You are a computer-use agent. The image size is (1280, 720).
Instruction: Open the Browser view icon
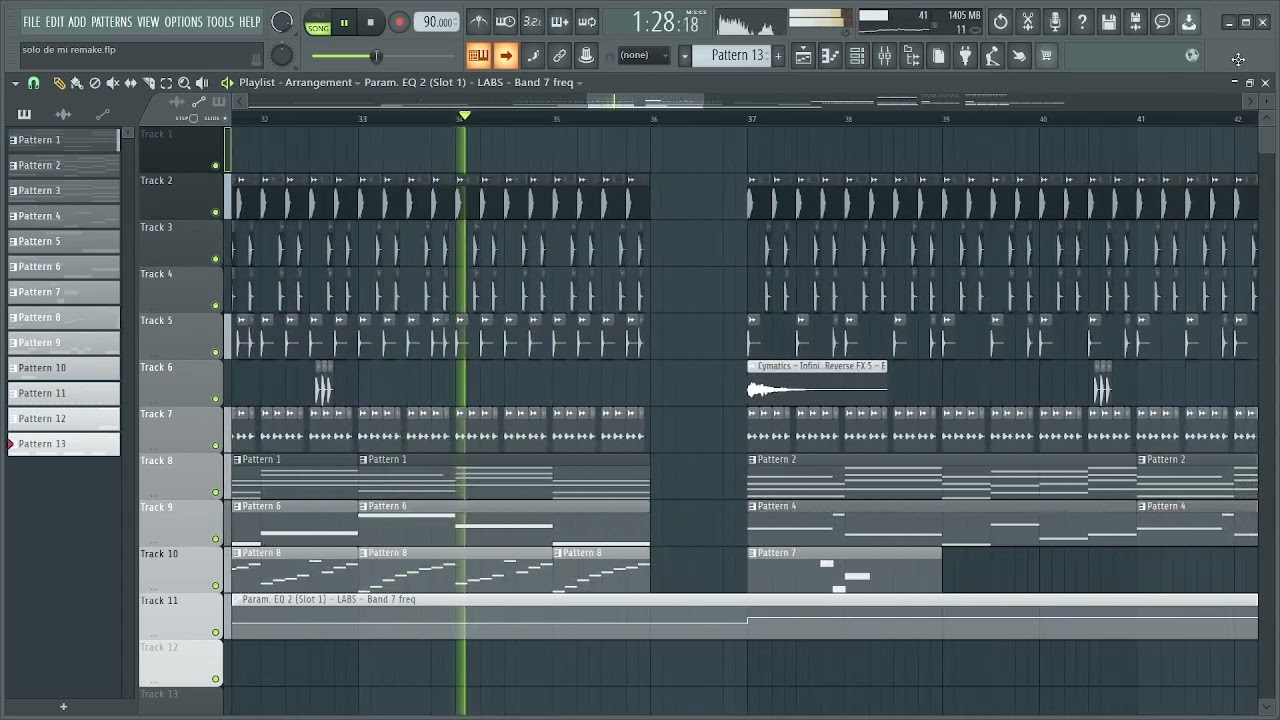(911, 56)
